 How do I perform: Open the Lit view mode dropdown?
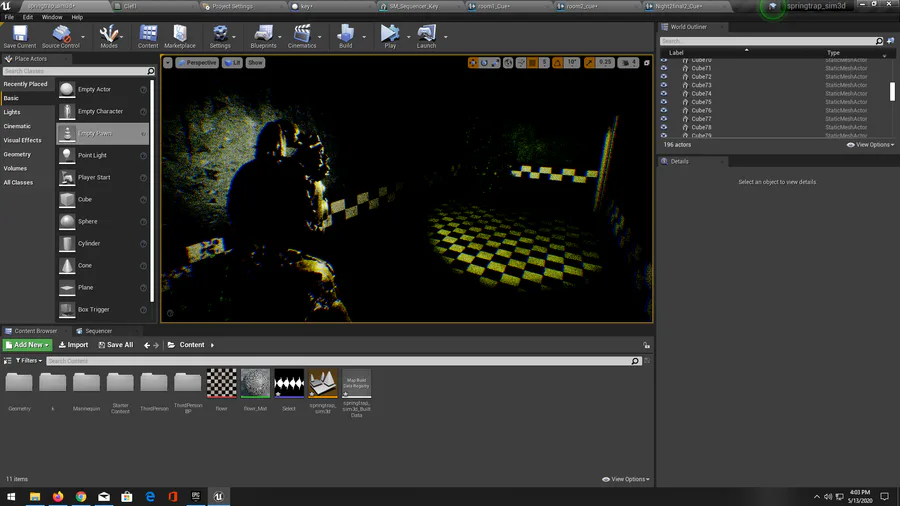(232, 62)
